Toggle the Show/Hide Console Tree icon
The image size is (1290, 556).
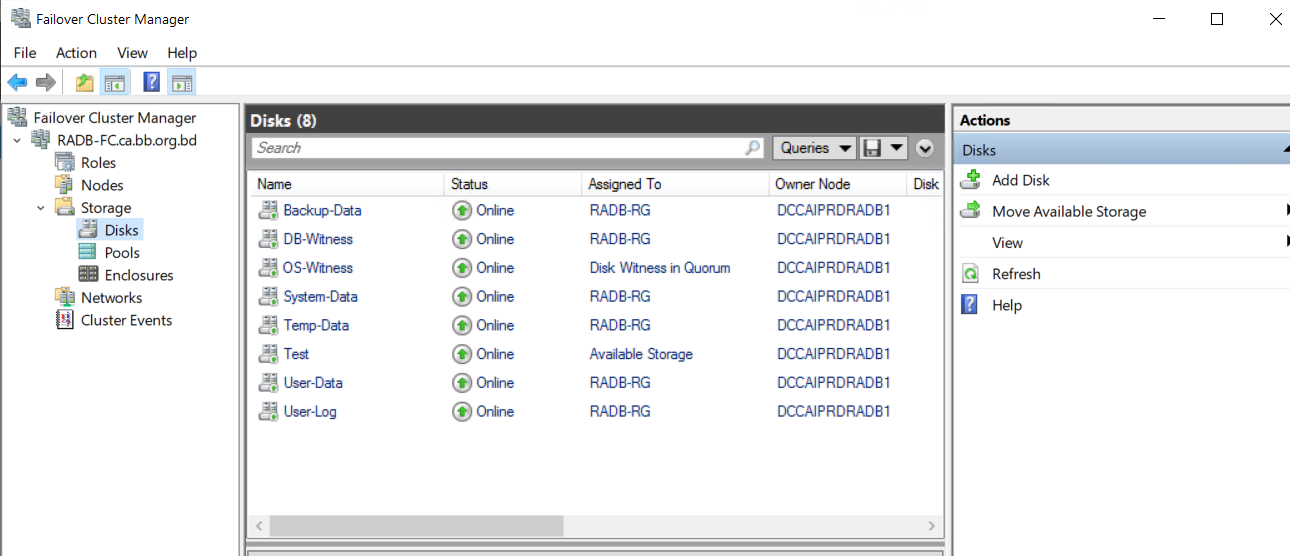click(x=114, y=83)
